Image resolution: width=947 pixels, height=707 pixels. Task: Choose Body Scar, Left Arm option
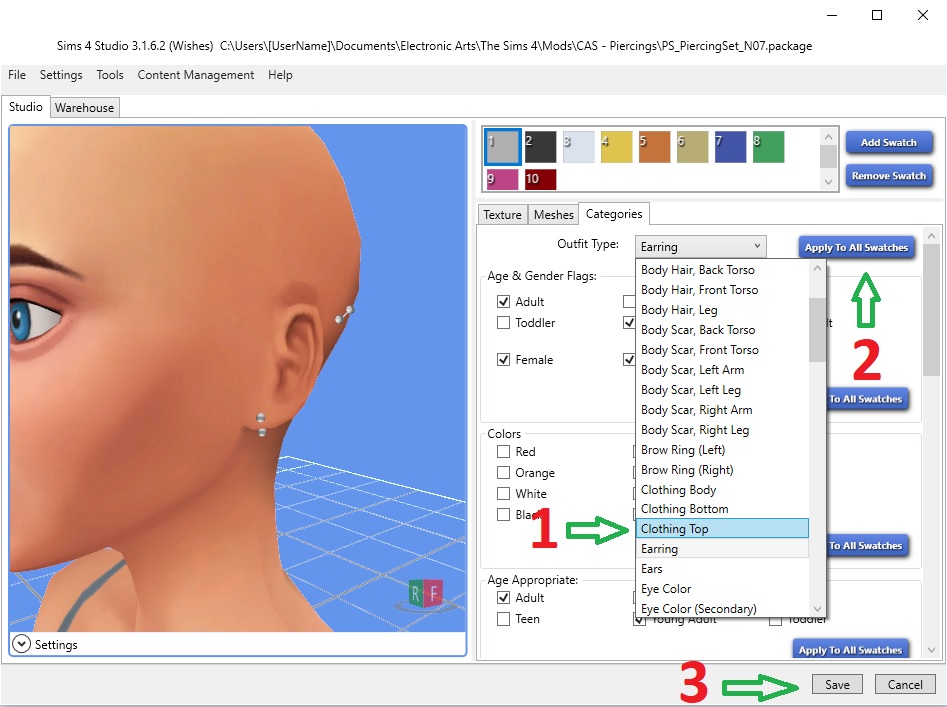click(722, 369)
